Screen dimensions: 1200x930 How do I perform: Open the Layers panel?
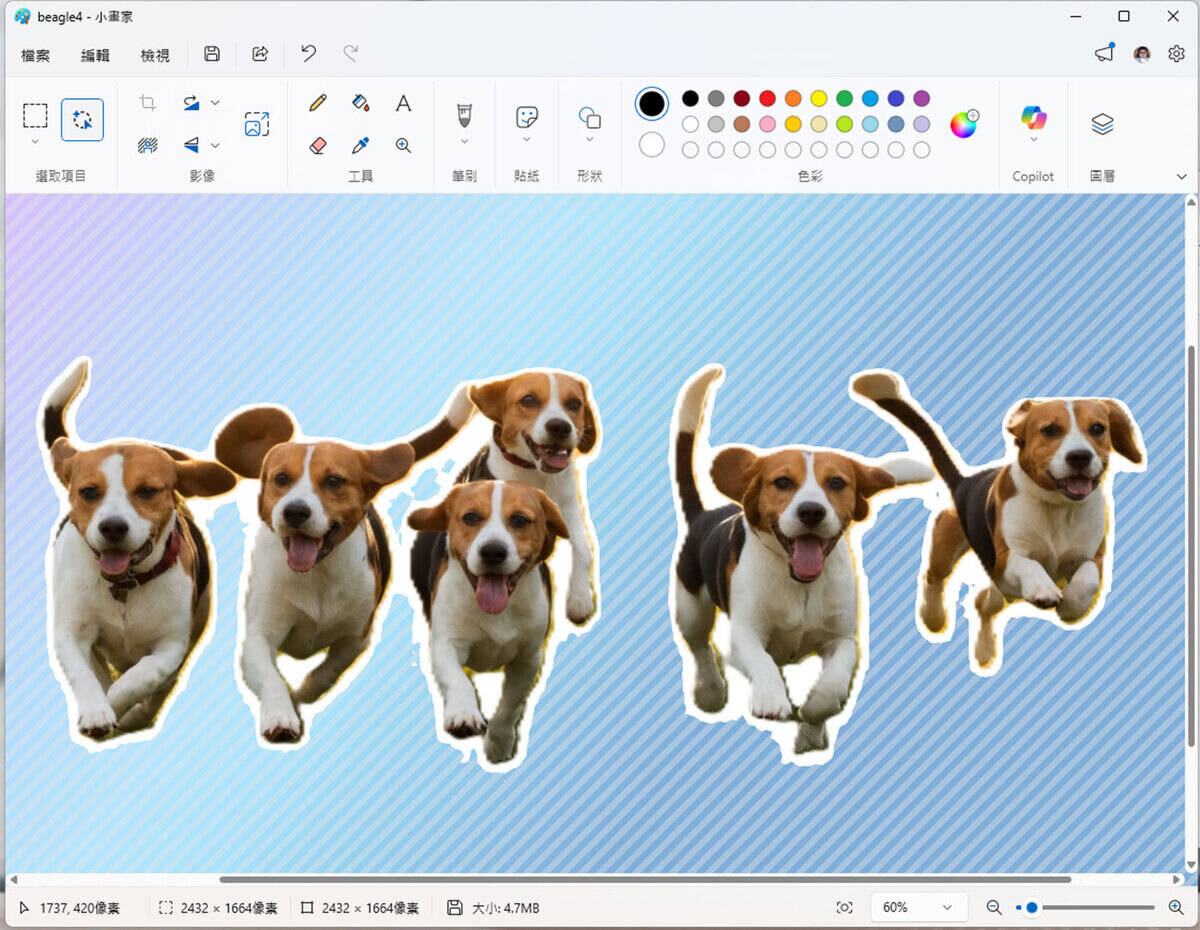[1102, 124]
